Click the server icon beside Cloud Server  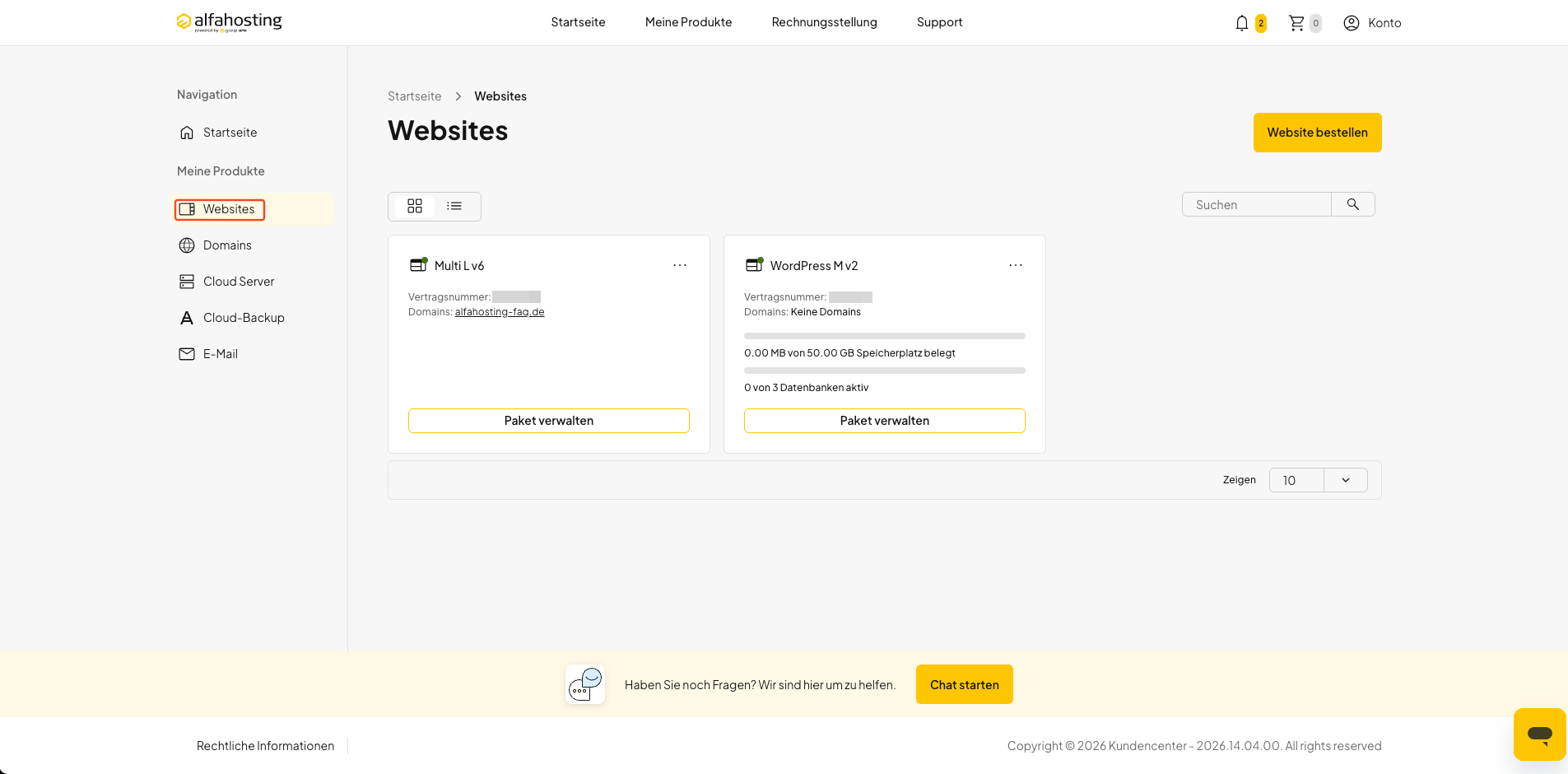click(x=187, y=282)
